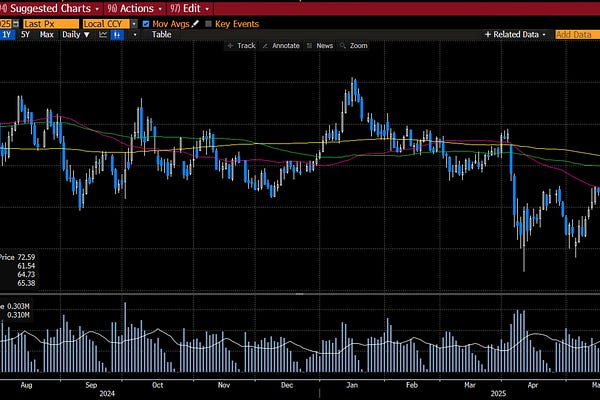
Task: Open the Related Data dropdown
Action: pyautogui.click(x=515, y=34)
